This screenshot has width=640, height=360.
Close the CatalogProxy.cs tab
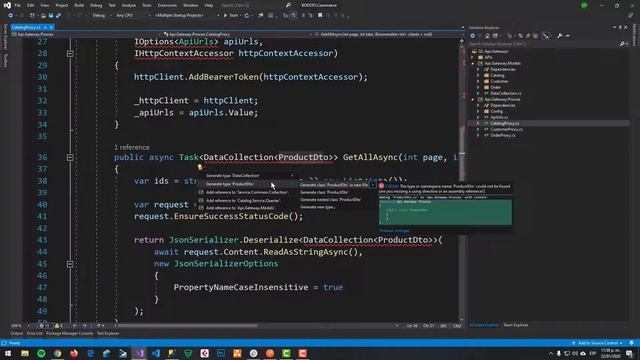[51, 27]
